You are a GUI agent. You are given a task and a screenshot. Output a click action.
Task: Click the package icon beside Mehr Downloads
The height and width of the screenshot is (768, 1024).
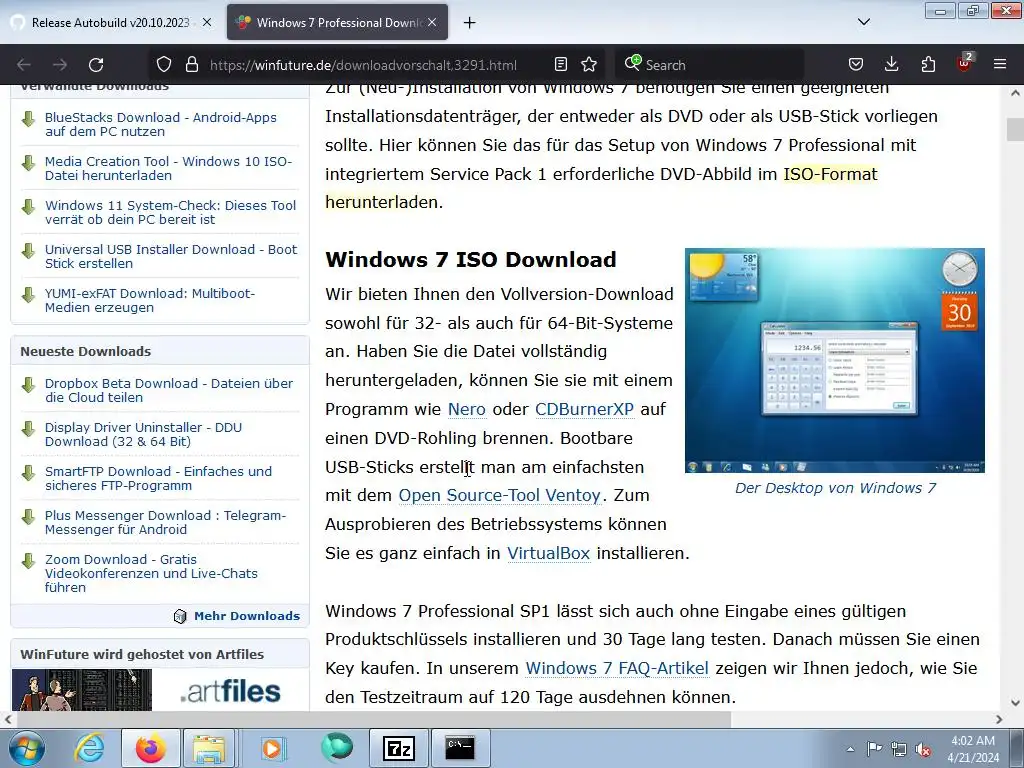(x=180, y=616)
